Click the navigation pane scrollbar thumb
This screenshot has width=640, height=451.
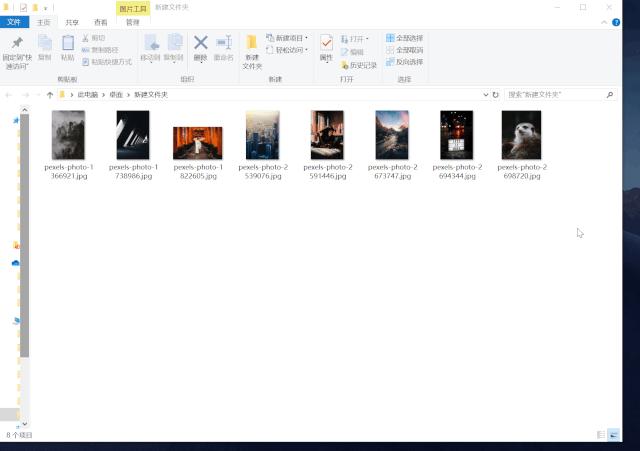24,236
